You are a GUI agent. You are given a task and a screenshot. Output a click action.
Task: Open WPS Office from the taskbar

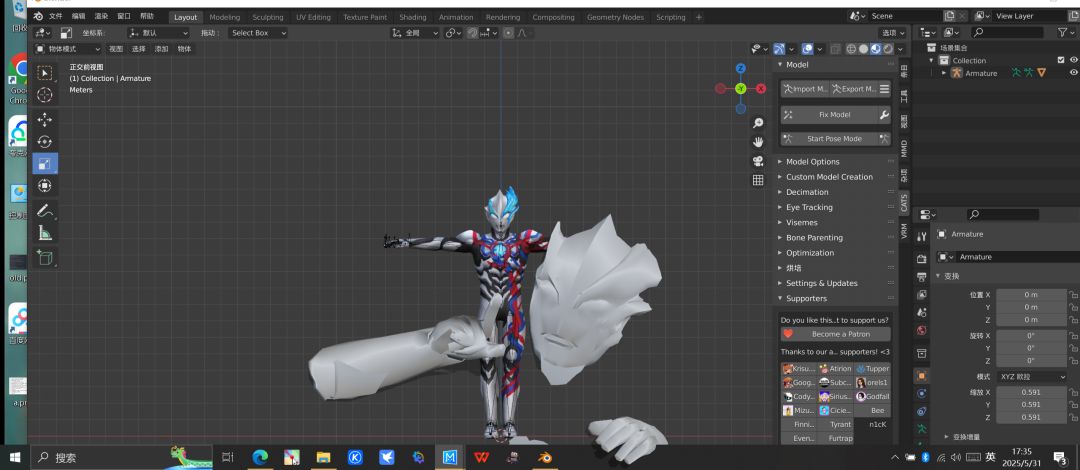coord(481,457)
